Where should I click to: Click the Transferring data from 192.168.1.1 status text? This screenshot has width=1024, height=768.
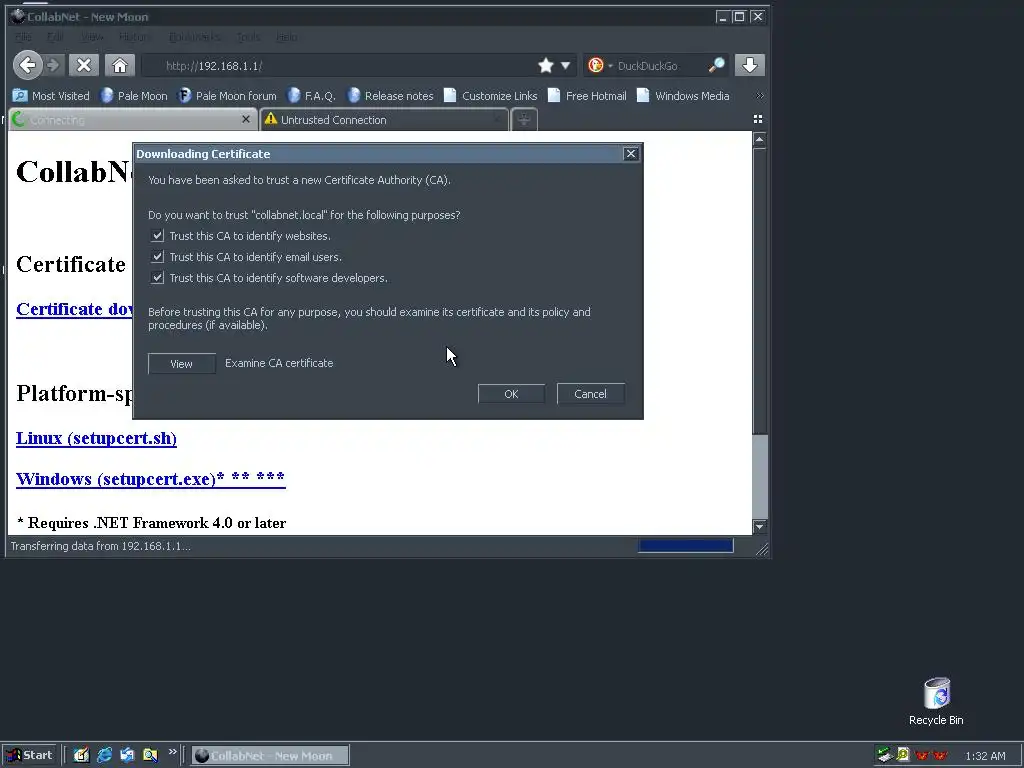pos(101,546)
